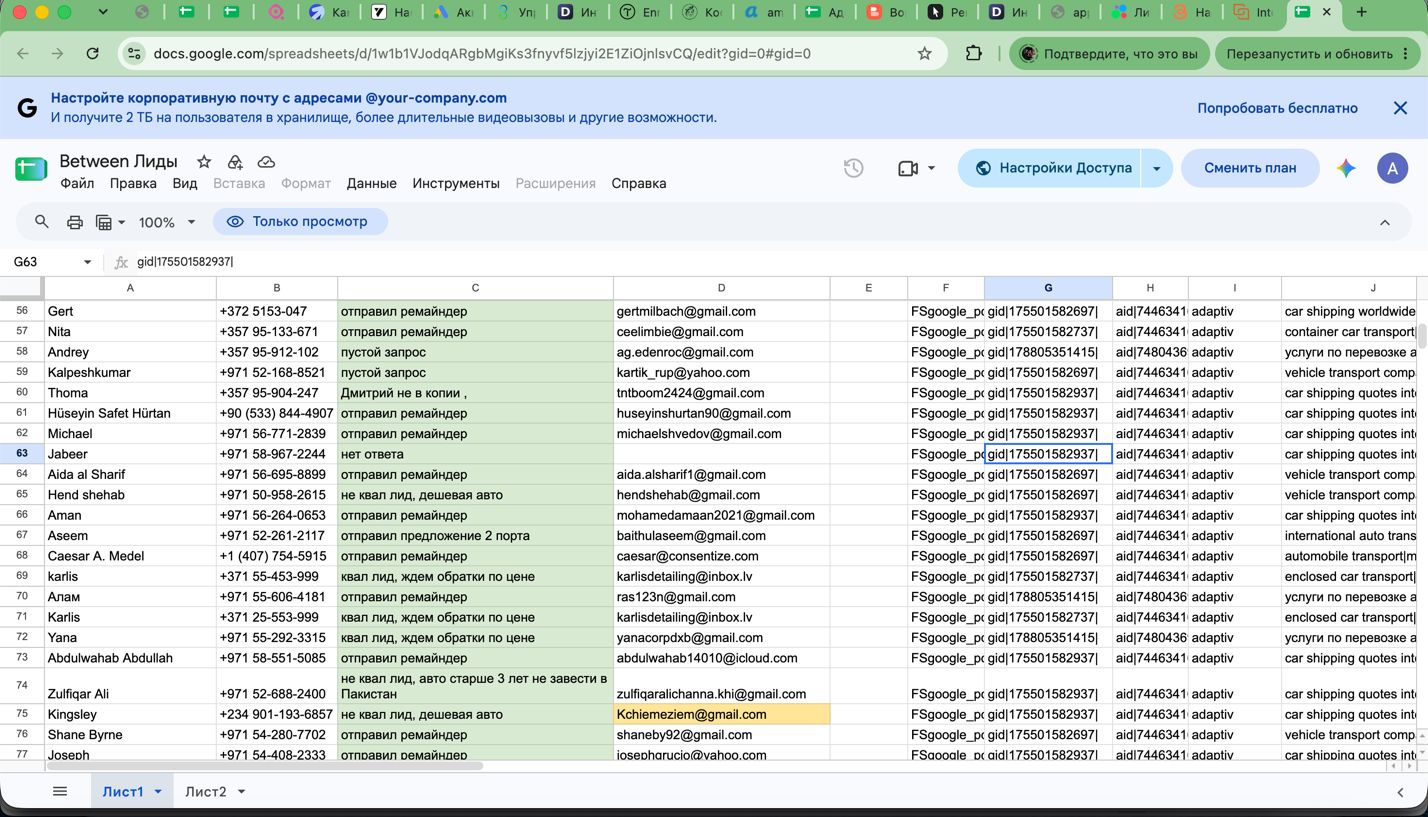Search the menus with magnifier icon
This screenshot has width=1428, height=817.
click(x=42, y=222)
